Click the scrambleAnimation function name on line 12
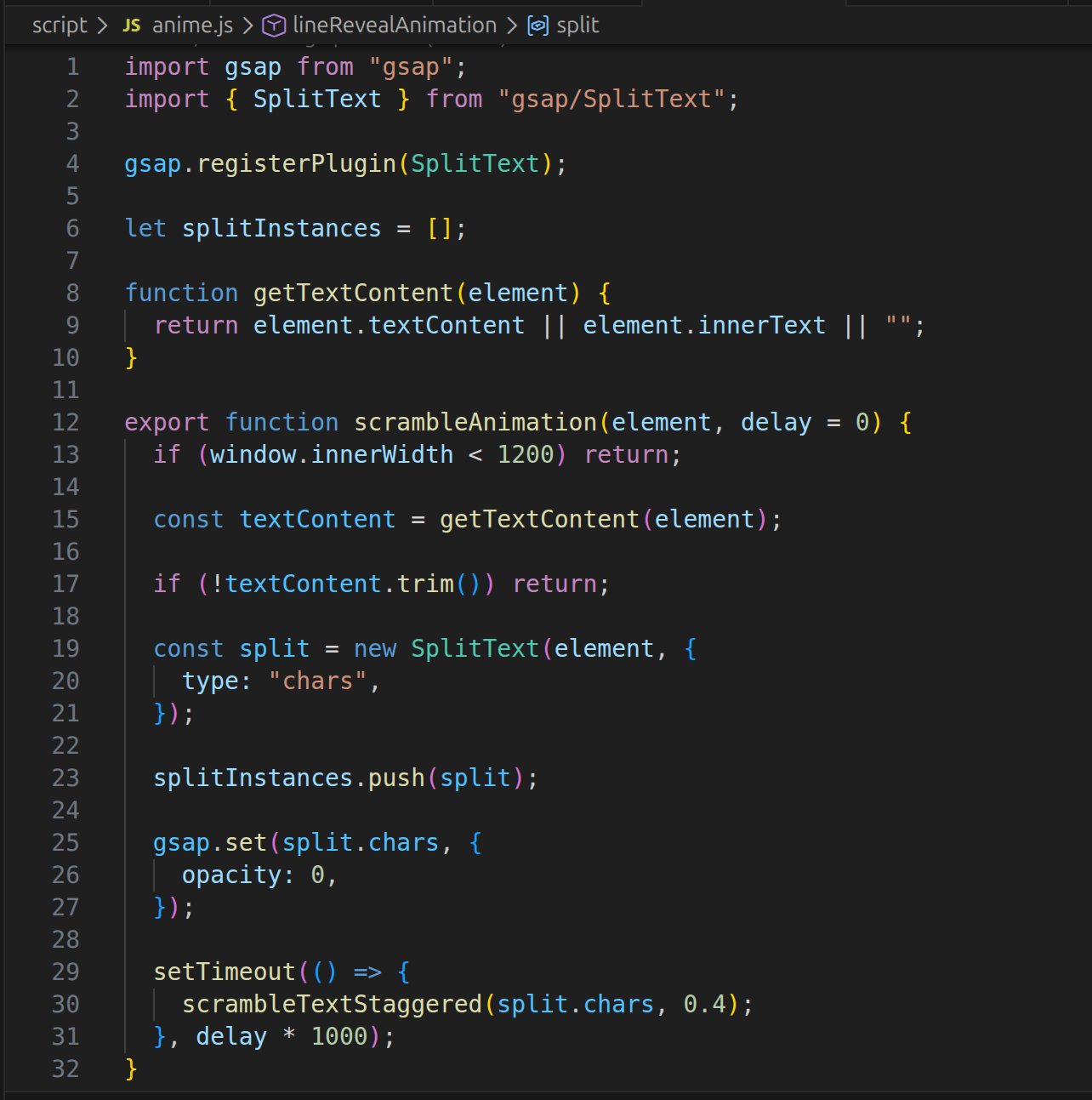The image size is (1092, 1100). [x=475, y=422]
